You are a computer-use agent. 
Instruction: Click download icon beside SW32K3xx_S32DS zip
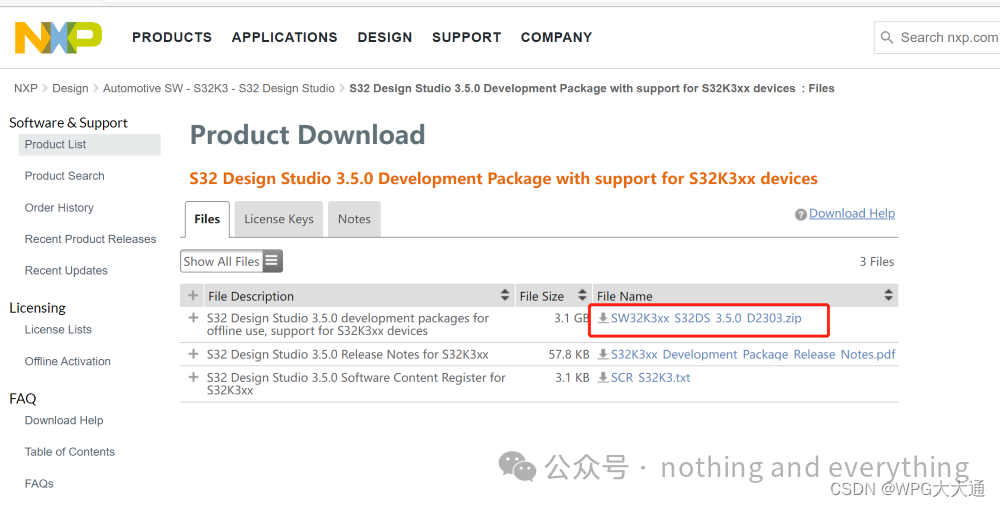tap(603, 318)
